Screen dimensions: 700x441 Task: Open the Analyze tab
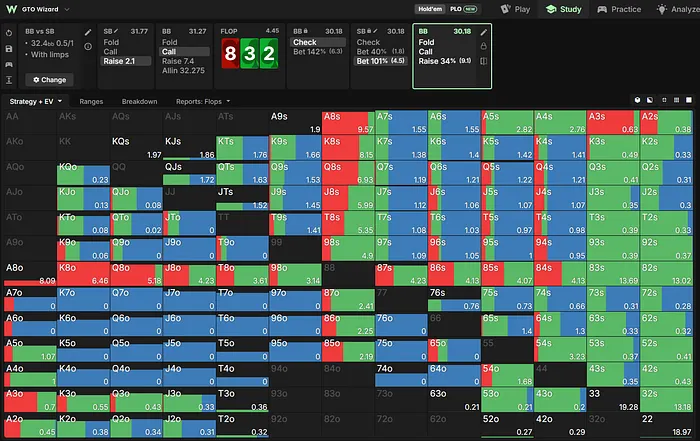coord(678,9)
